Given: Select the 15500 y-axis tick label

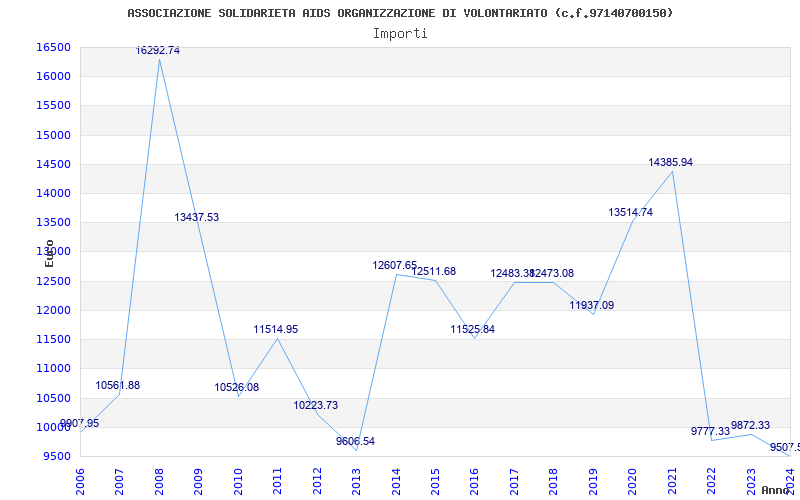Looking at the screenshot, I should tap(54, 106).
